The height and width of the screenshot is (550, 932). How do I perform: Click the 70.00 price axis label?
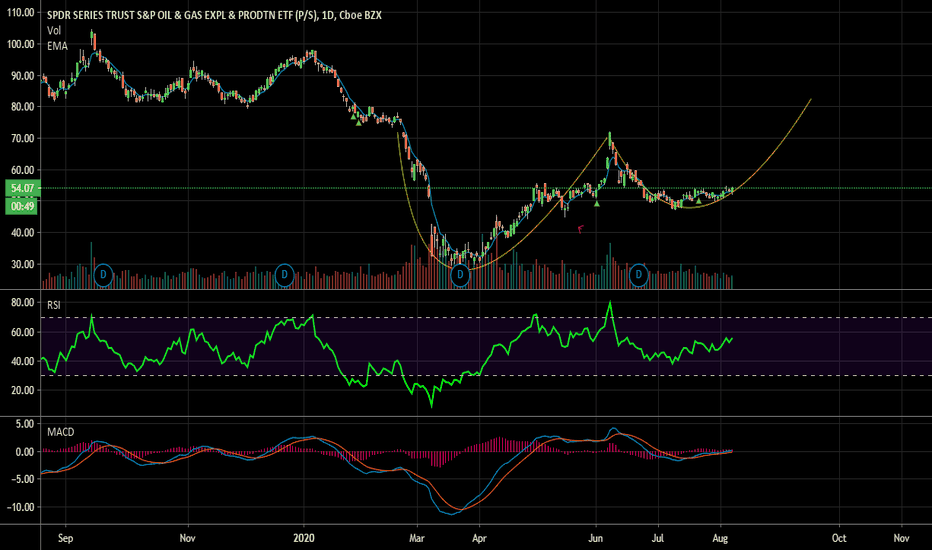(x=23, y=139)
